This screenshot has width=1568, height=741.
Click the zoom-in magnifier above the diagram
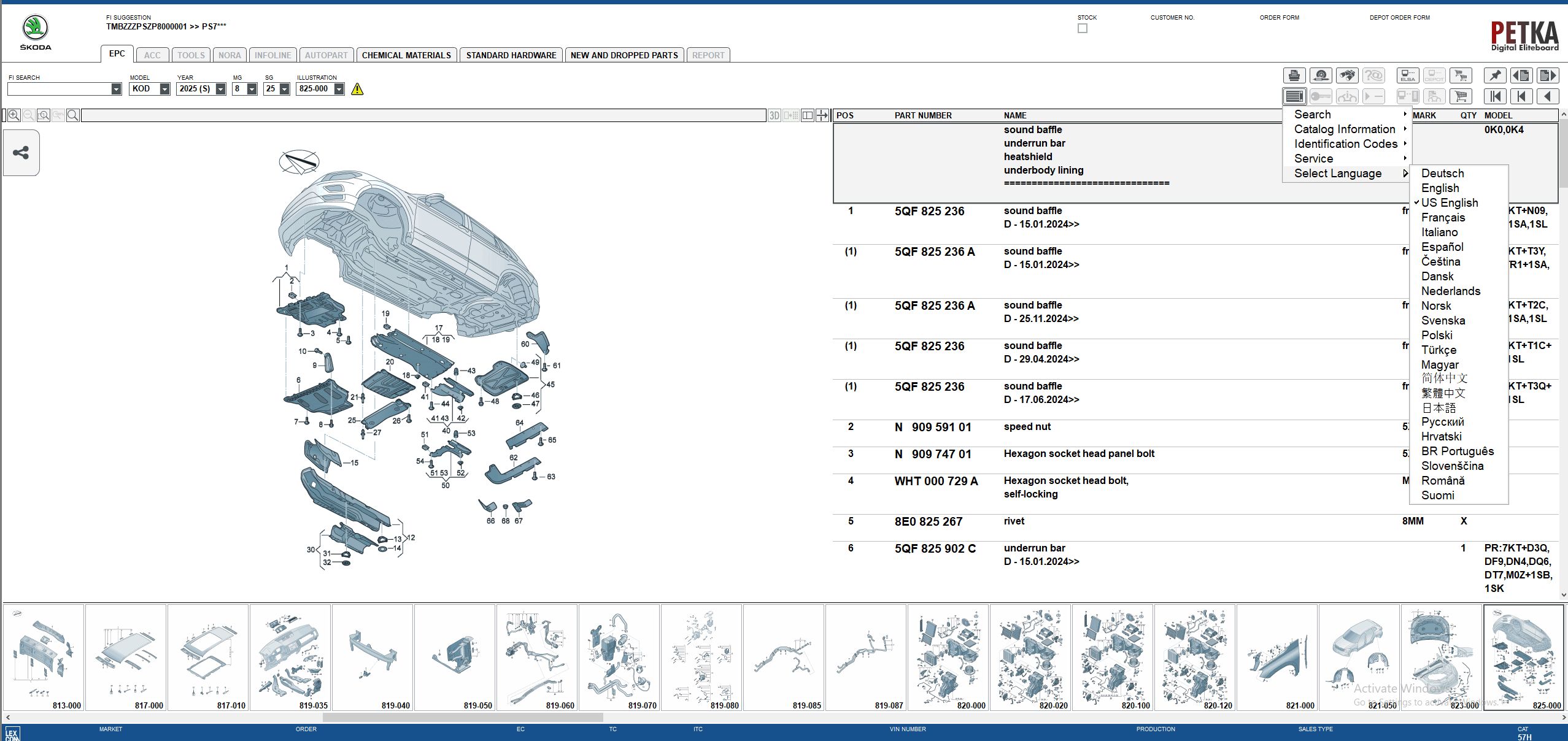coord(14,115)
